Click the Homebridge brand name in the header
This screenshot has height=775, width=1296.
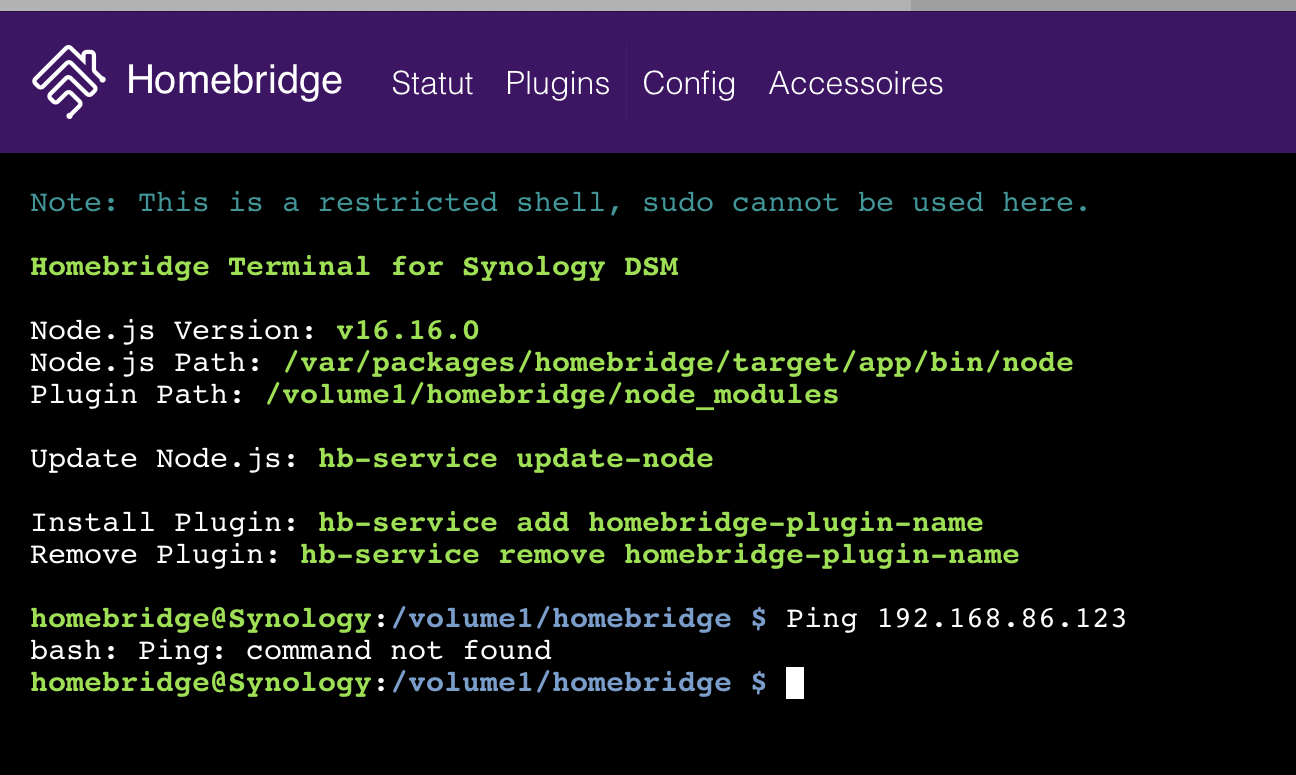tap(235, 82)
